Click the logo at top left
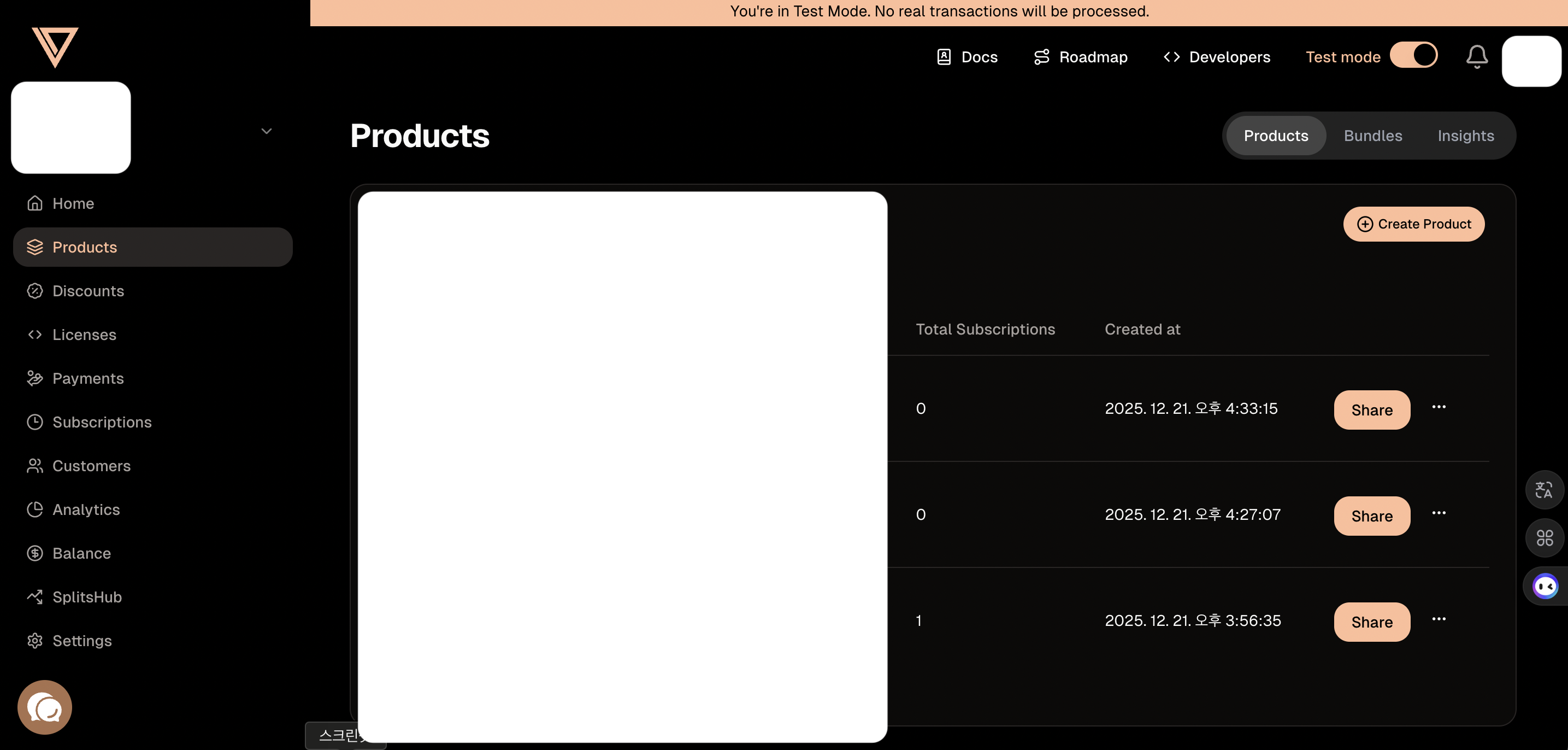Viewport: 1568px width, 750px height. point(55,46)
